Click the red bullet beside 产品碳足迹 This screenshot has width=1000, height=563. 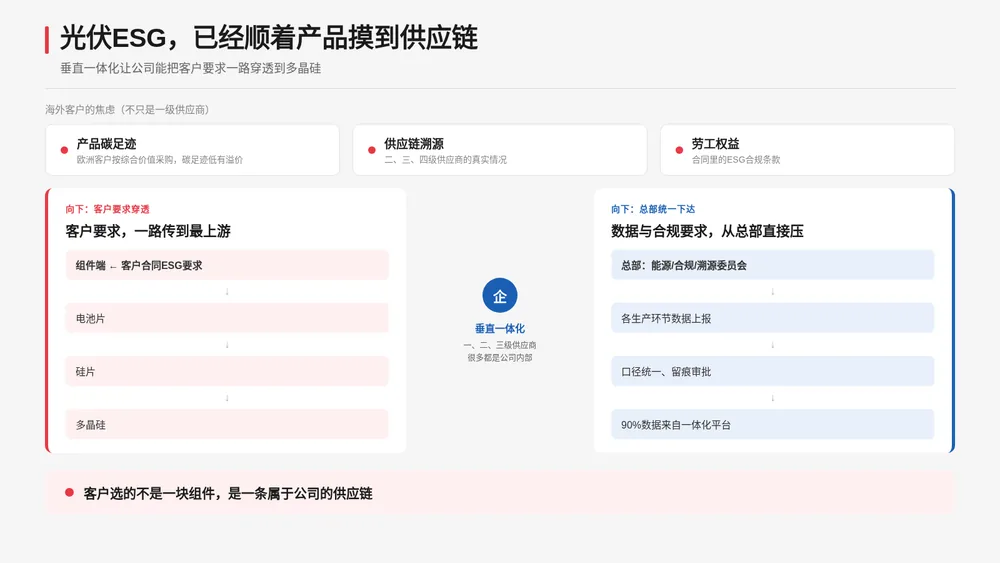pos(64,150)
